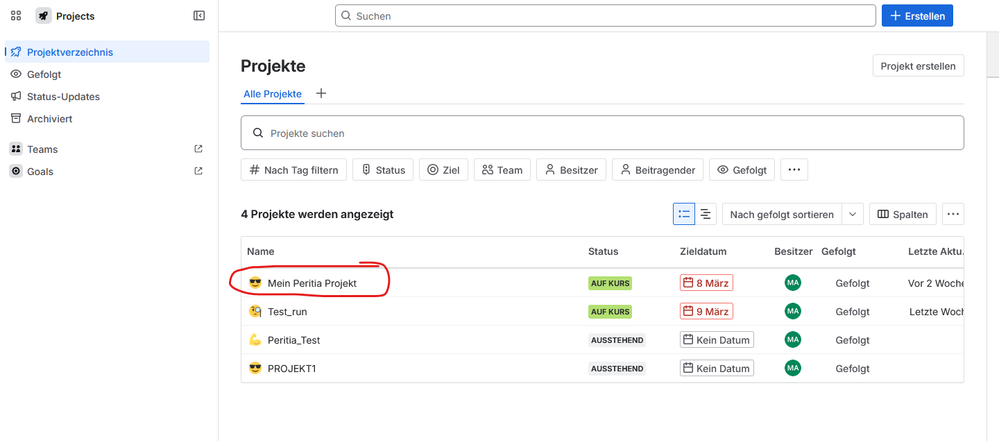The width and height of the screenshot is (999, 441).
Task: Click Nach gefolgt sortieren button
Action: click(782, 214)
